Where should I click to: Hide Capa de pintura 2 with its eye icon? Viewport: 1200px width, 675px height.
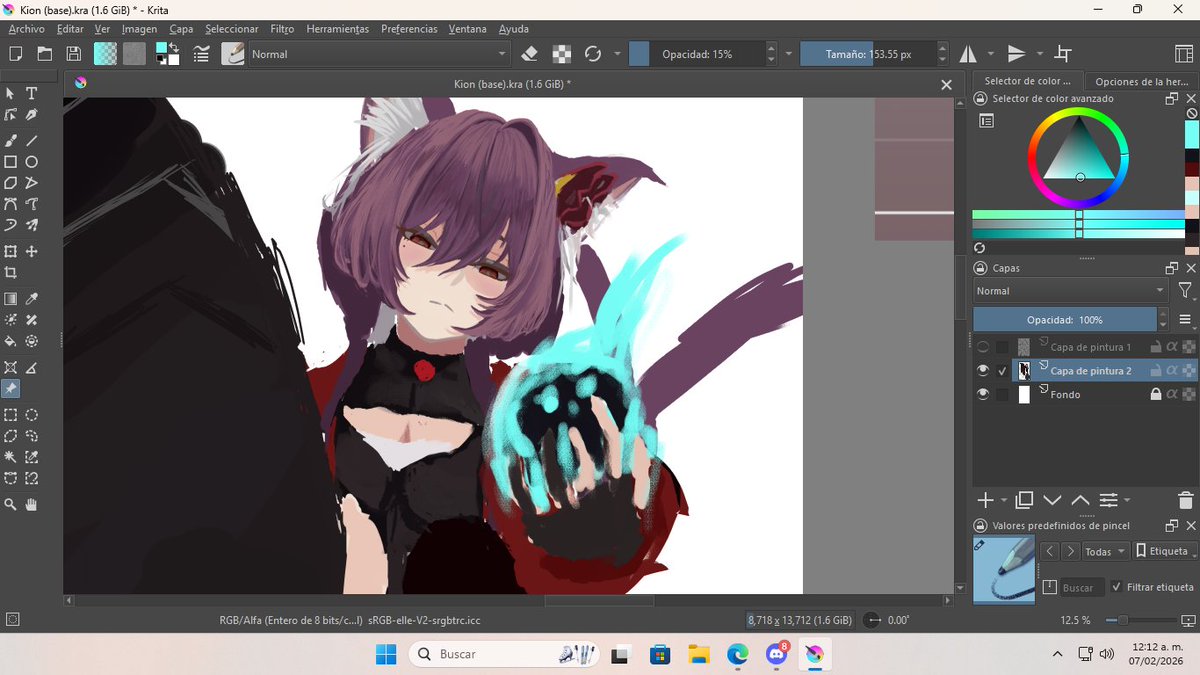[983, 369]
